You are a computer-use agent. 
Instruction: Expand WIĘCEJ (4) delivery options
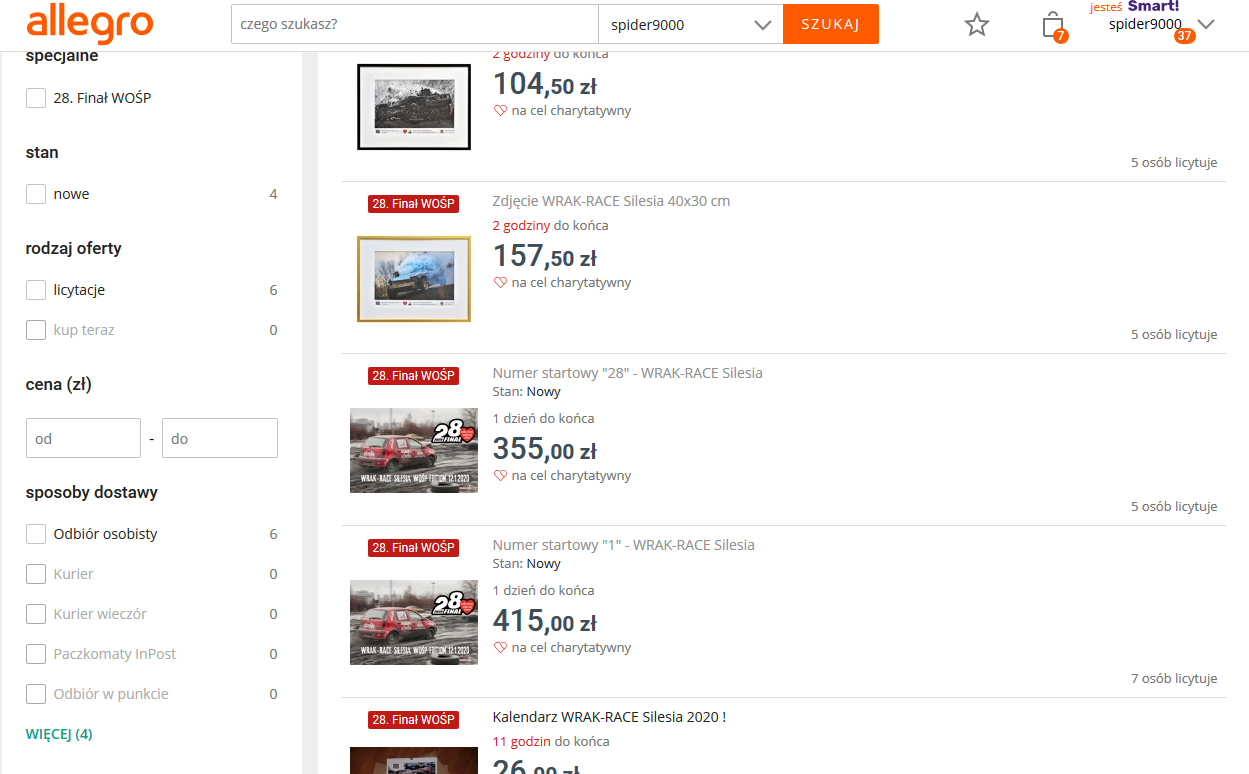point(59,734)
